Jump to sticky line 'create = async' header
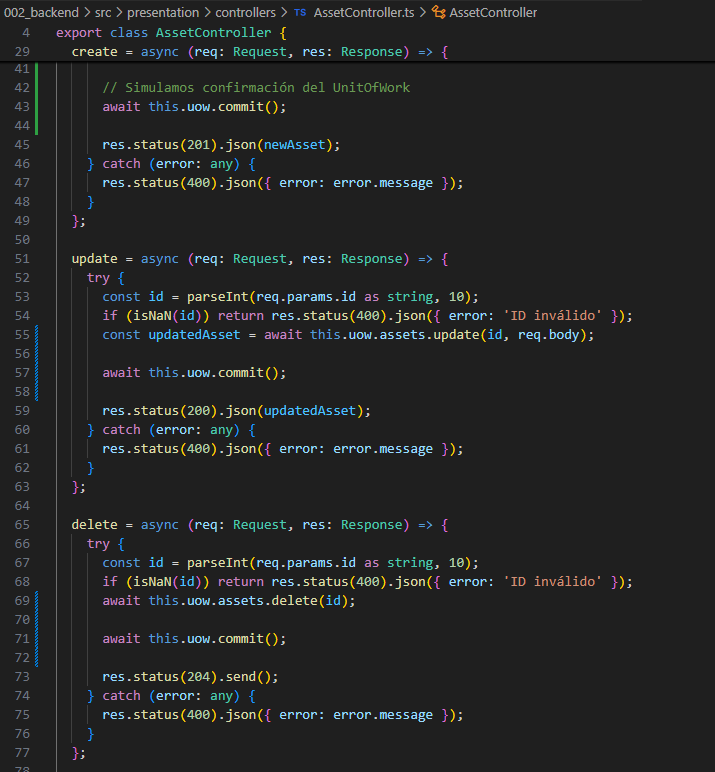This screenshot has height=772, width=715. (260, 52)
